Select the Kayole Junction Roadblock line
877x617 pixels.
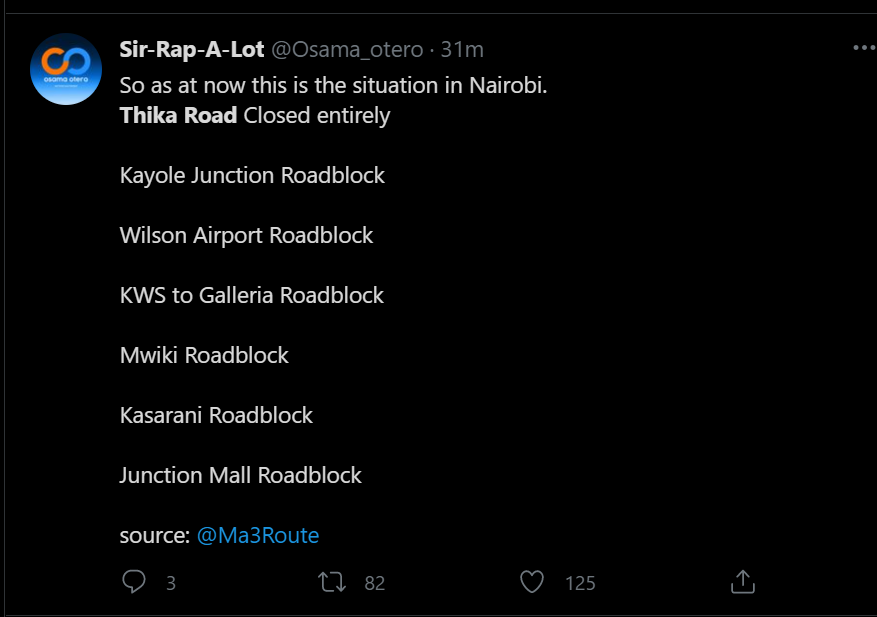(252, 176)
